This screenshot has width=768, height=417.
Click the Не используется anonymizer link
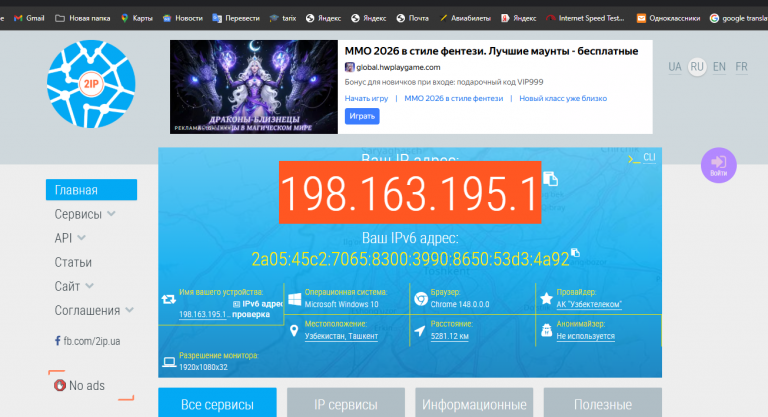585,336
